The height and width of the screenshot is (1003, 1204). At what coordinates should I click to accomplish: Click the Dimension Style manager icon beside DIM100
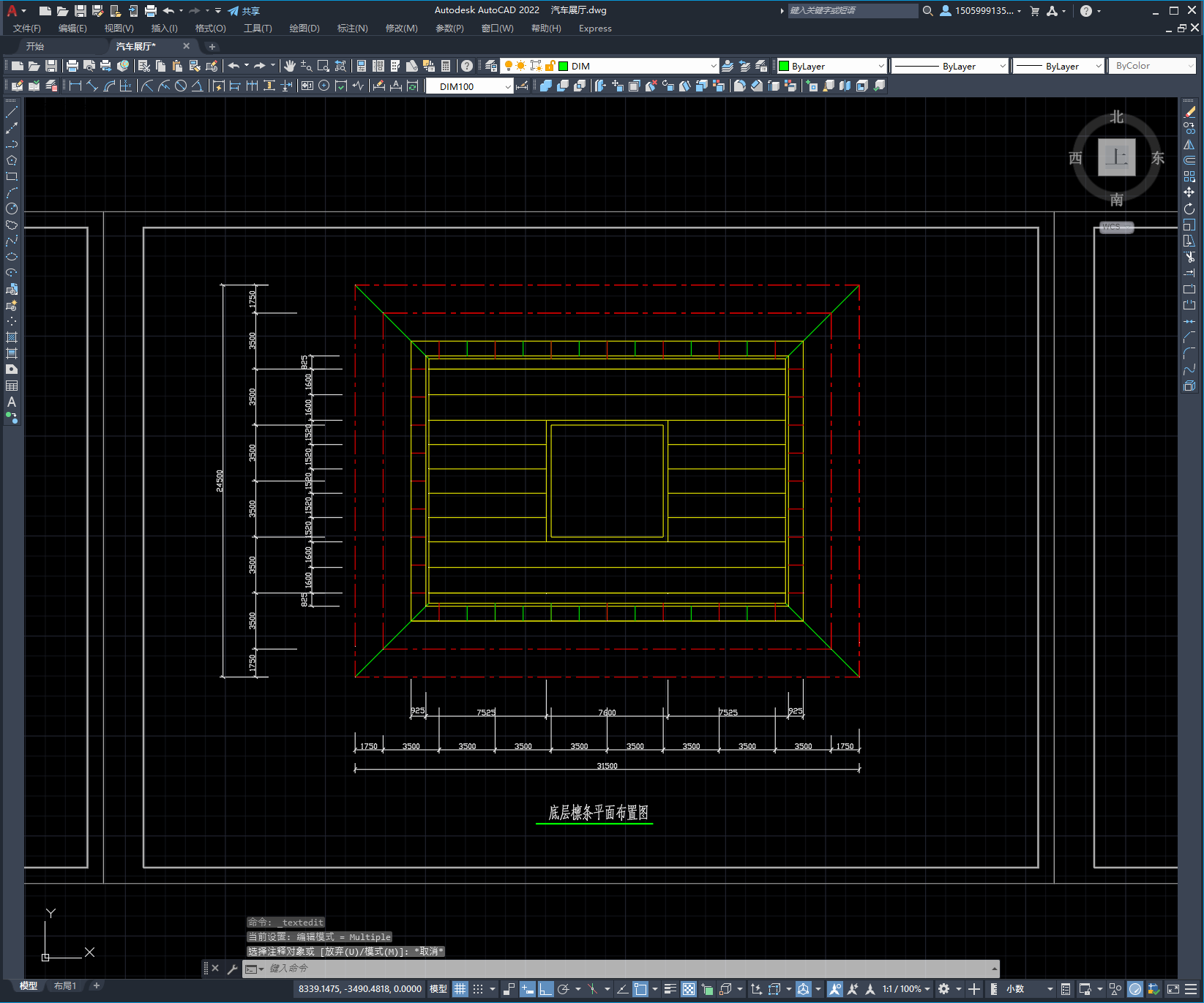point(523,86)
